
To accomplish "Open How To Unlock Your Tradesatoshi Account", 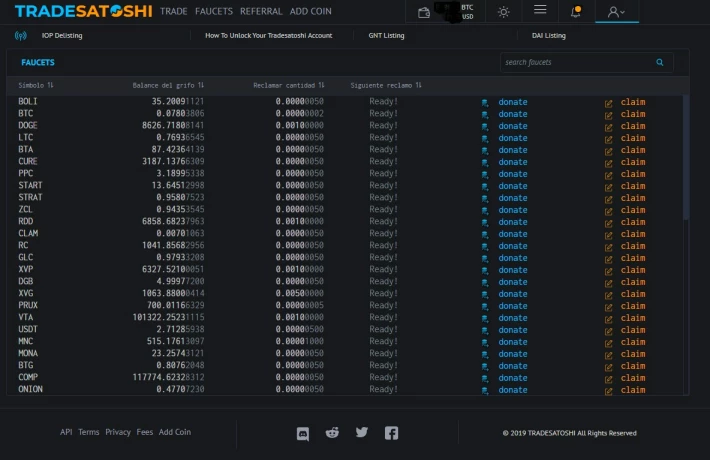I will click(269, 35).
